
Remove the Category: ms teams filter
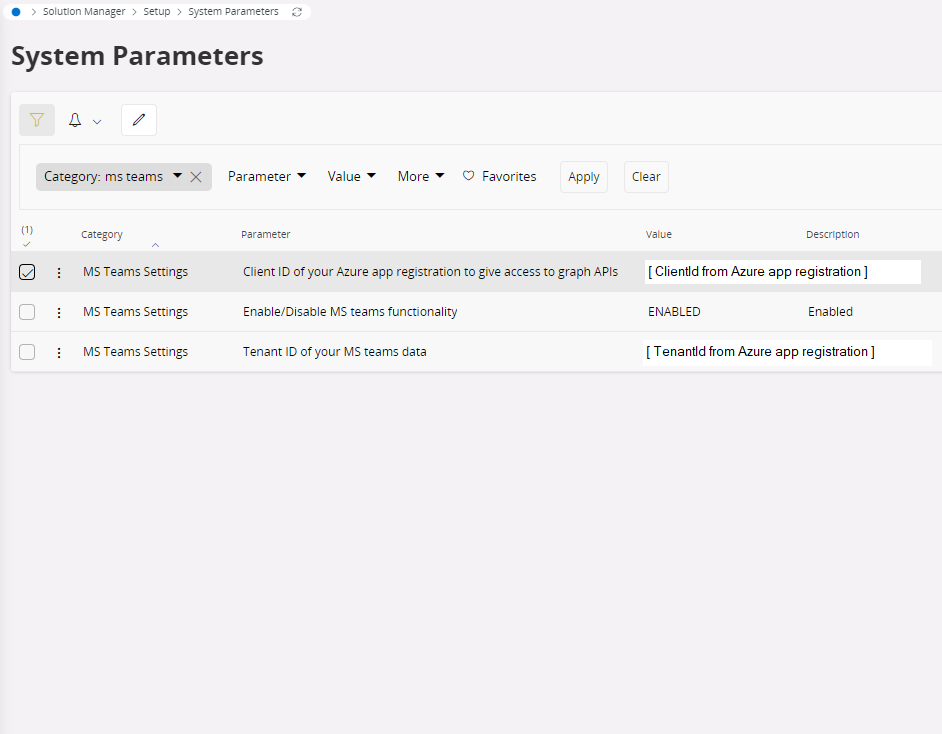tap(196, 177)
